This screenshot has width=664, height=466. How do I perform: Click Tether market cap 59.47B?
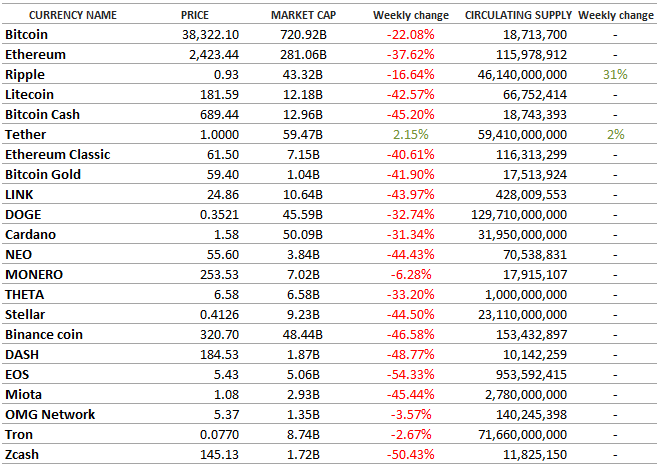303,135
